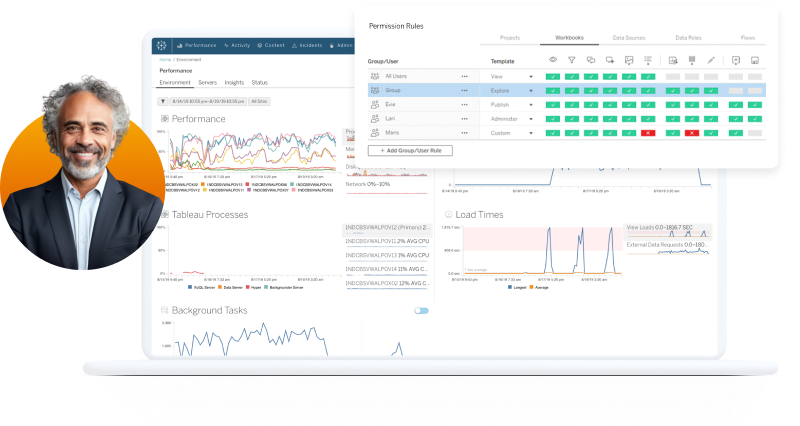800x426 pixels.
Task: Click the filter icon beside the date range
Action: point(163,101)
